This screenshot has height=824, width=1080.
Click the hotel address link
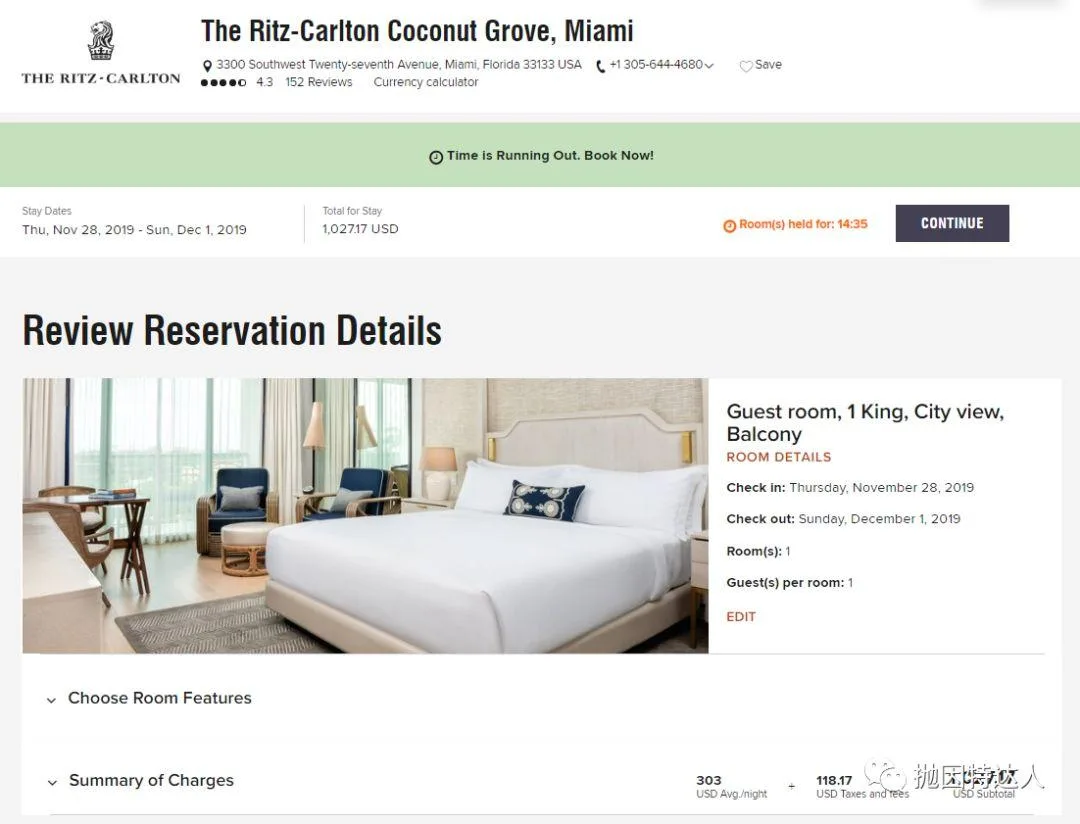coord(399,65)
